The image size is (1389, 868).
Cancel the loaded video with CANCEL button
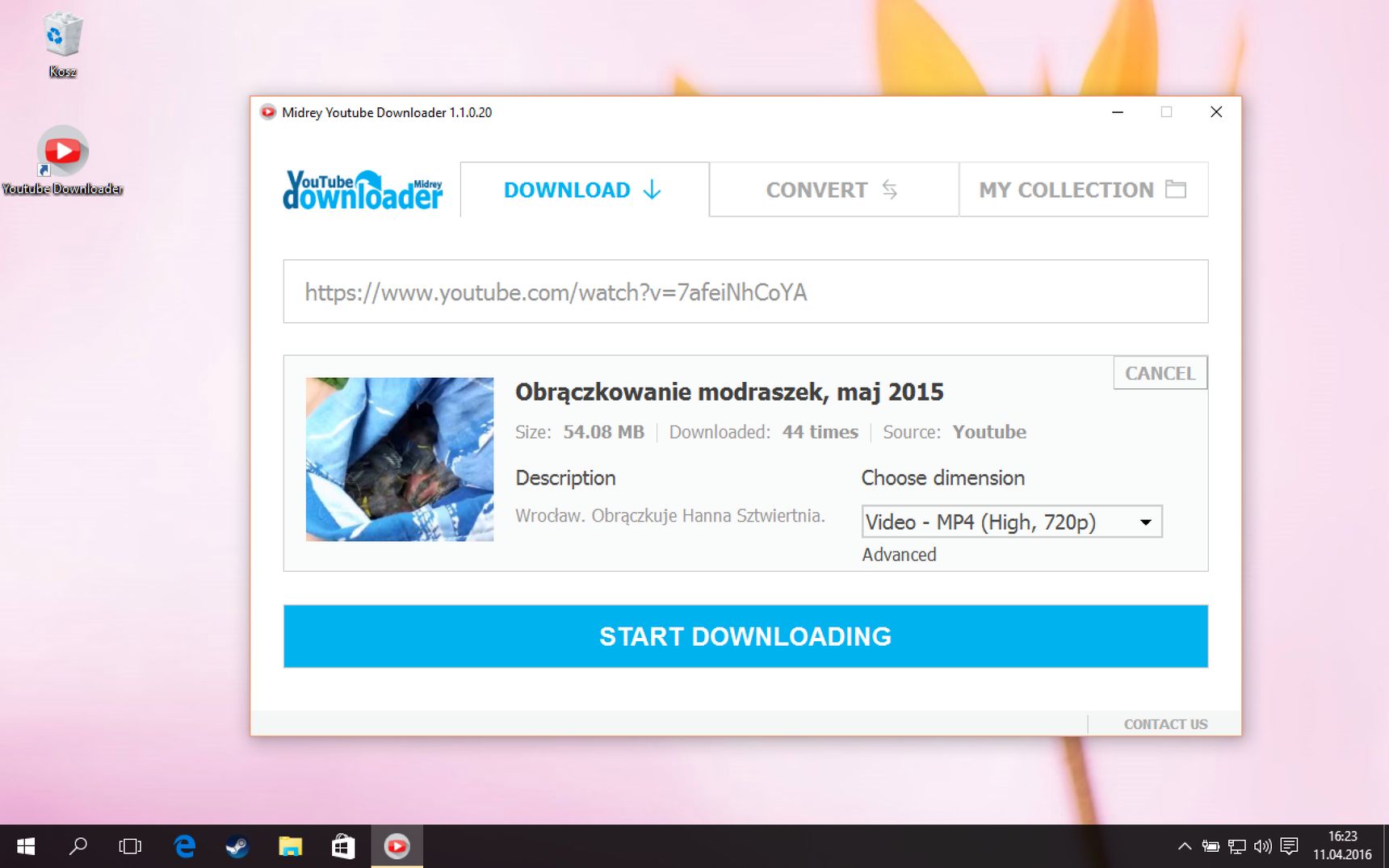pos(1160,373)
